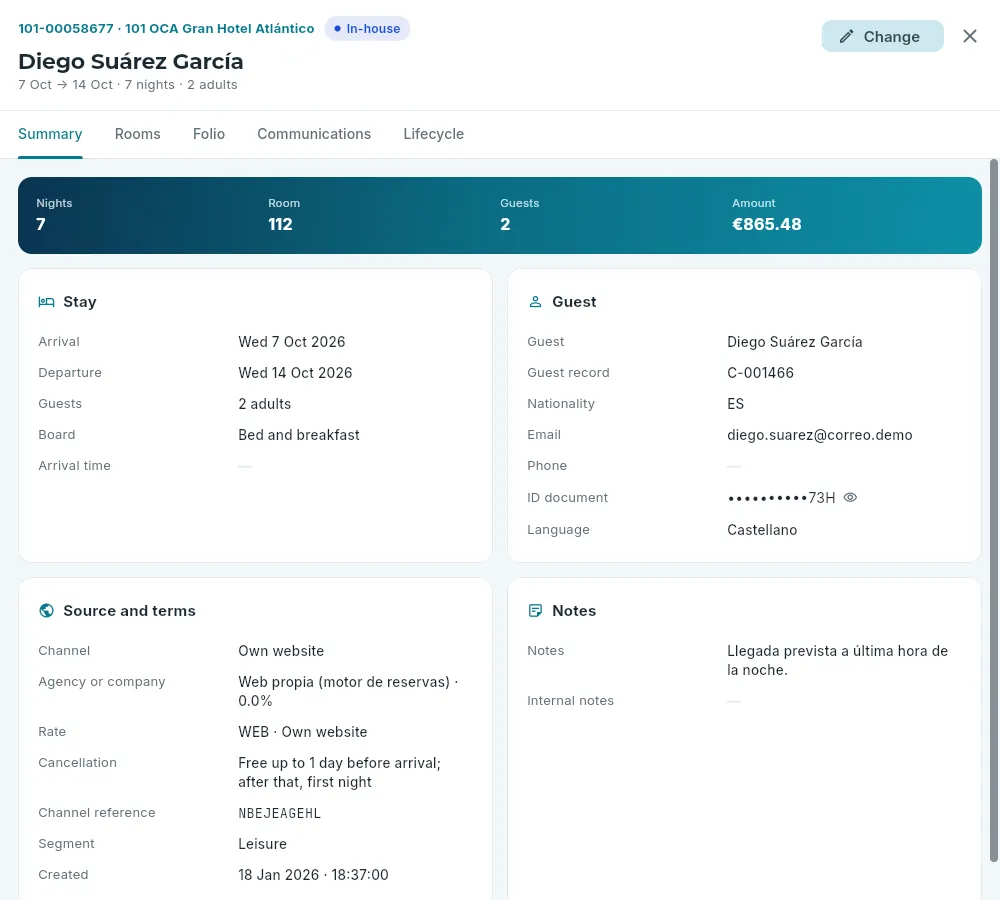This screenshot has width=1000, height=900.
Task: Switch to the Rooms tab
Action: coord(138,134)
